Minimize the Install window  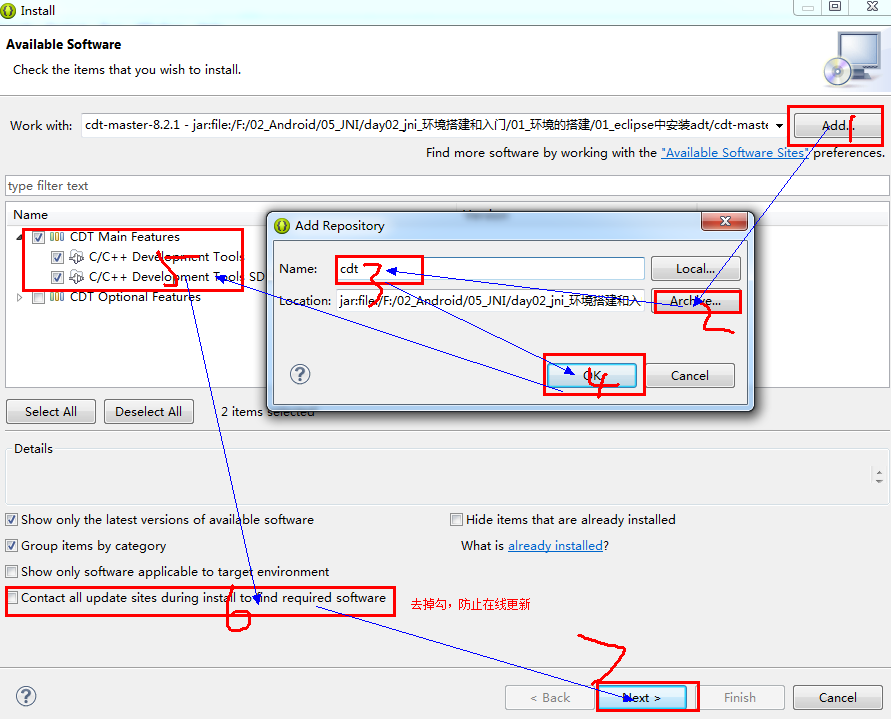tap(807, 6)
